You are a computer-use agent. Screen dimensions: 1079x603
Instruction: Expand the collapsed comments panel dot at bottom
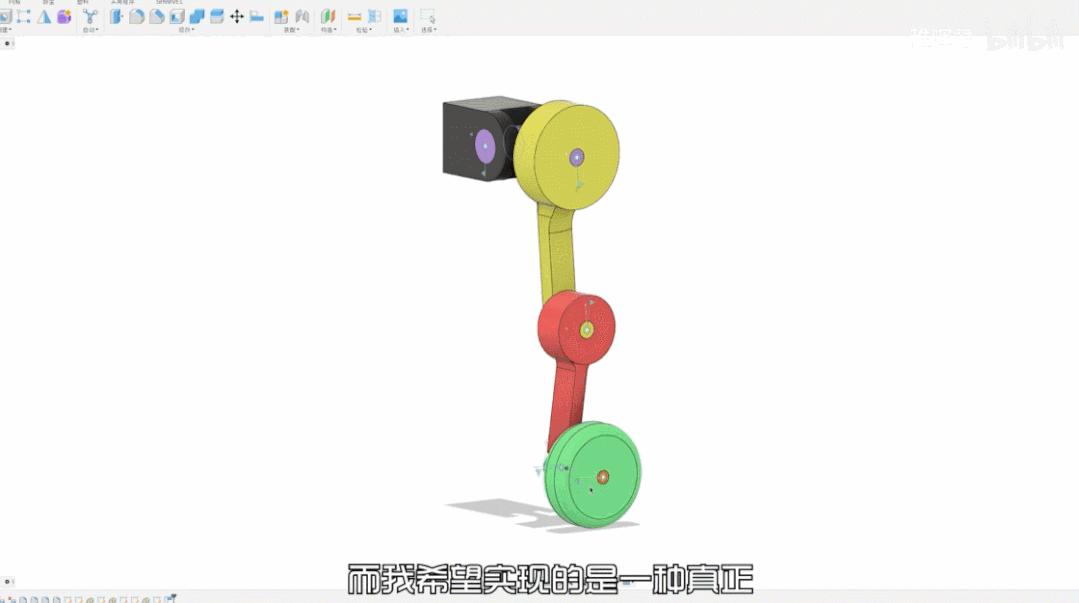point(7,582)
